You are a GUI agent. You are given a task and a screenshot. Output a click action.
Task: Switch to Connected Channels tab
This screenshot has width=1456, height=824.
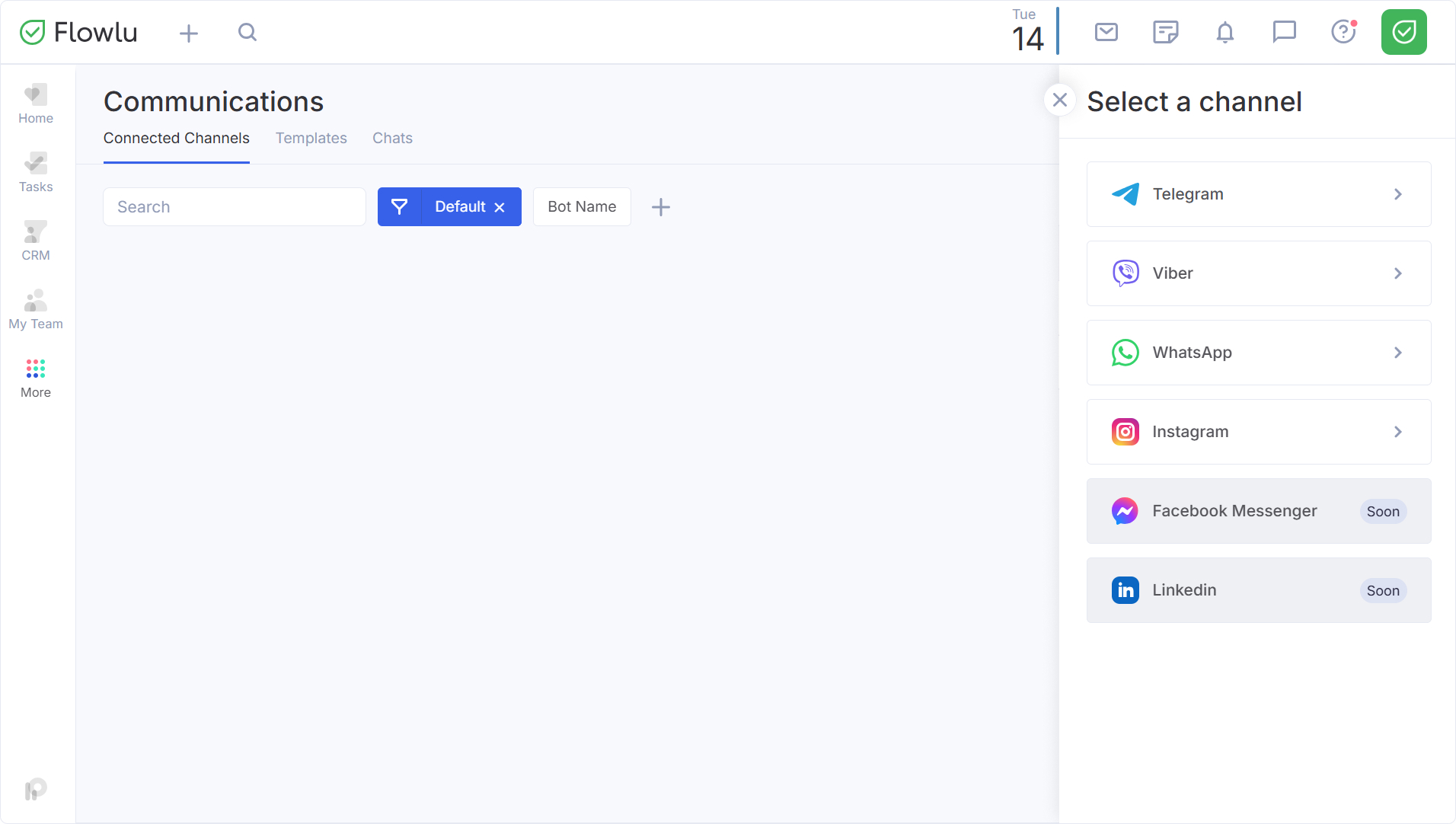(x=177, y=138)
